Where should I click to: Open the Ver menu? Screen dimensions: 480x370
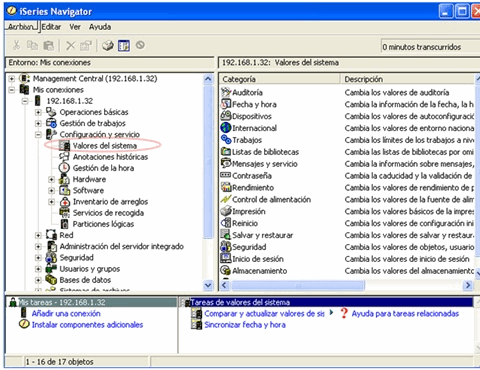point(75,27)
